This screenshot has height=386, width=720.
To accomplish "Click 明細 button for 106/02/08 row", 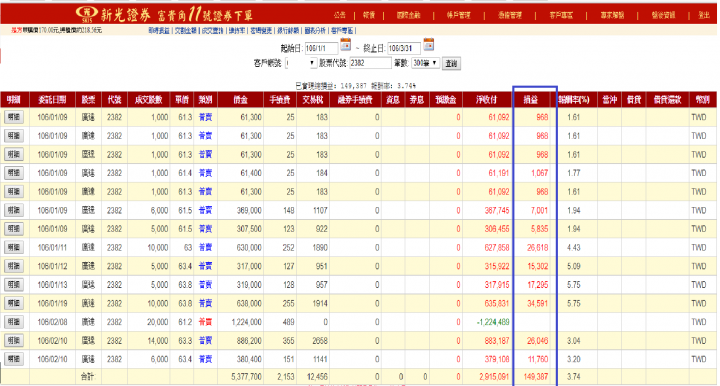I will tap(14, 322).
